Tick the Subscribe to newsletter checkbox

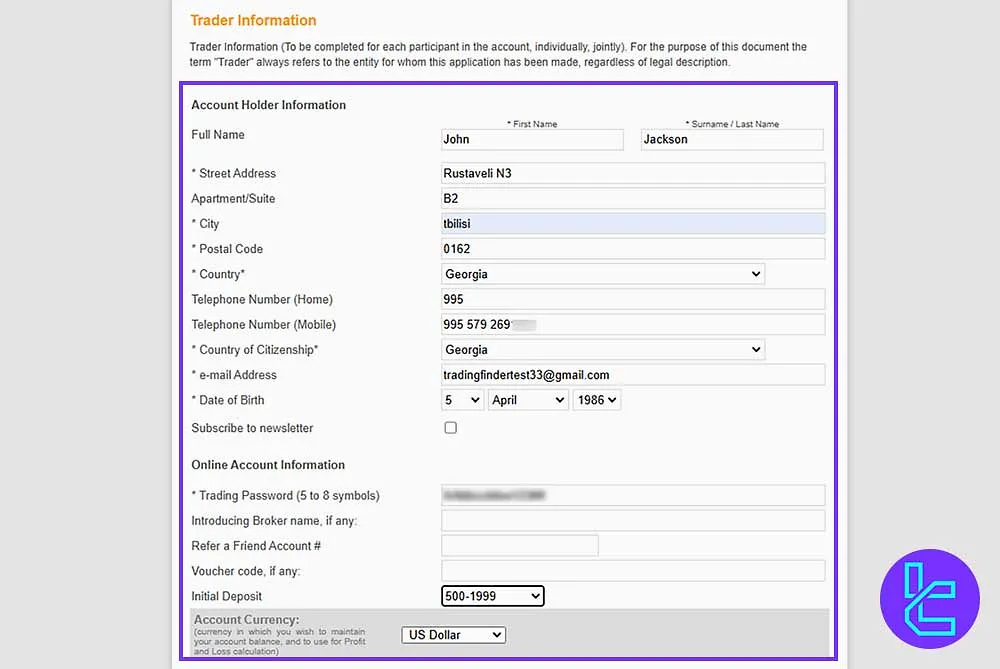click(451, 428)
